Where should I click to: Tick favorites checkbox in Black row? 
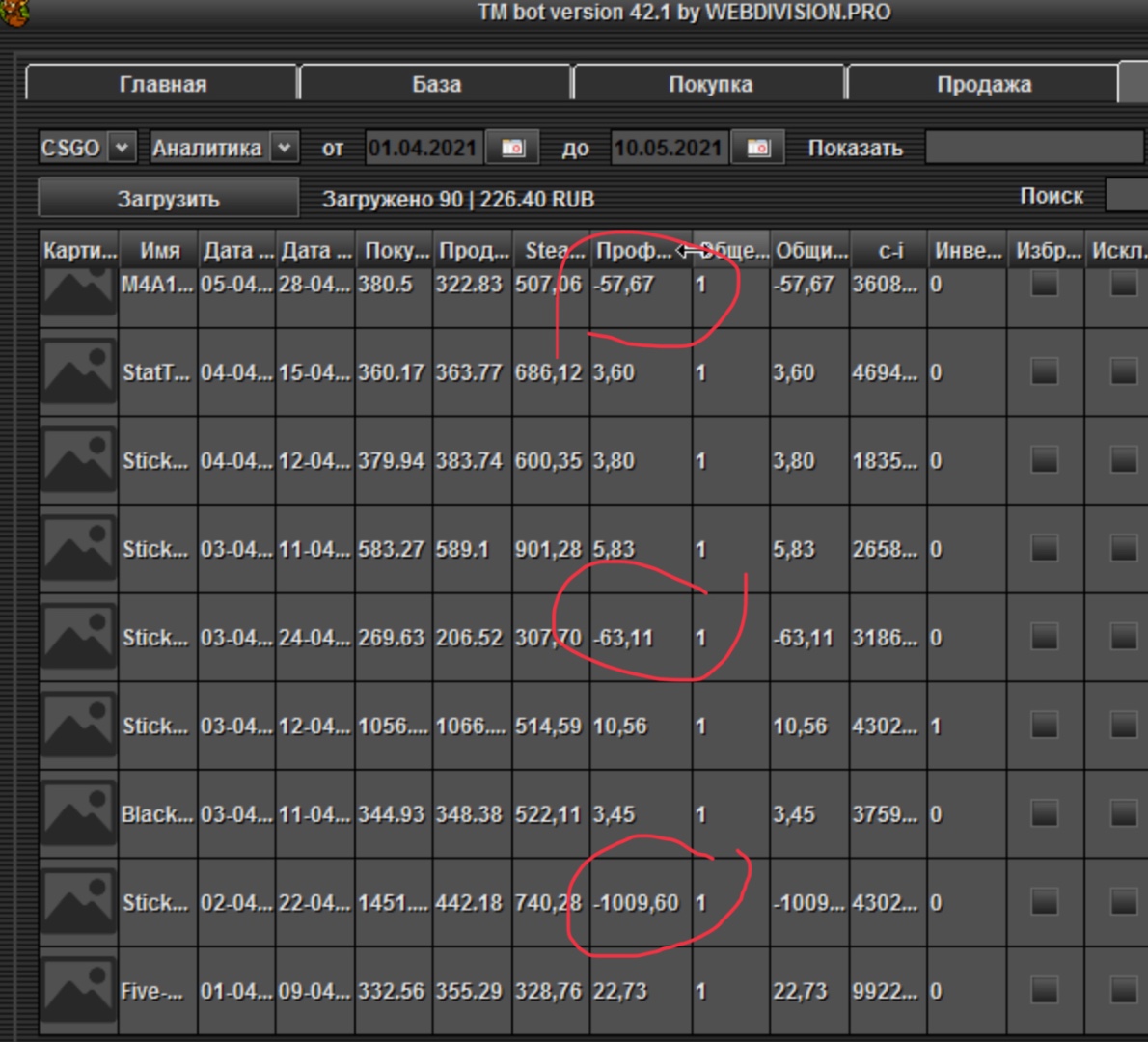(1045, 814)
